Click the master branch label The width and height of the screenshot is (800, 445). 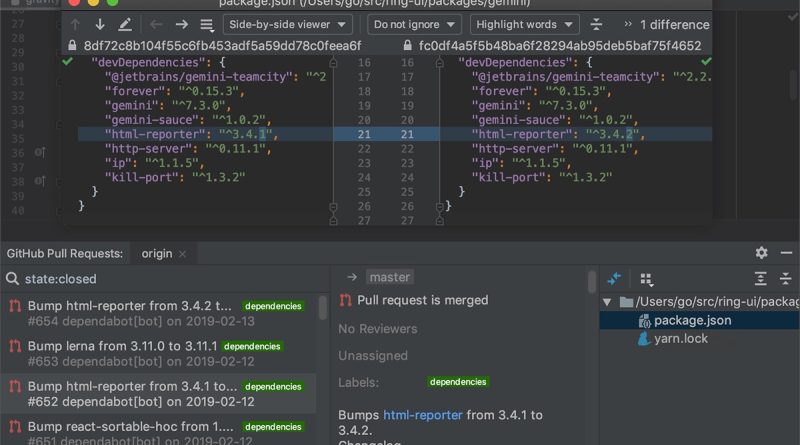click(x=389, y=277)
